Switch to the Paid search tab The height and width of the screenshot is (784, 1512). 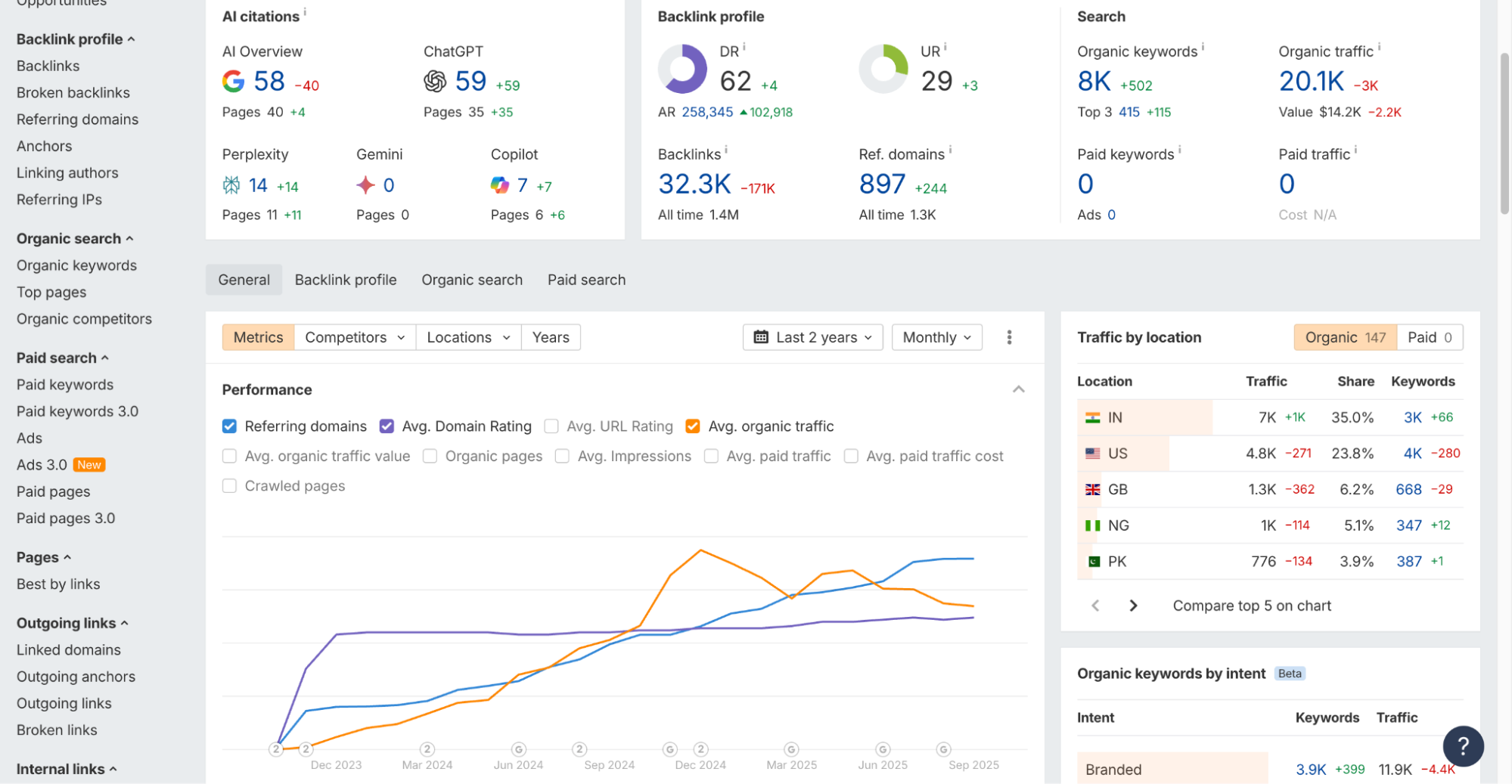pos(586,280)
